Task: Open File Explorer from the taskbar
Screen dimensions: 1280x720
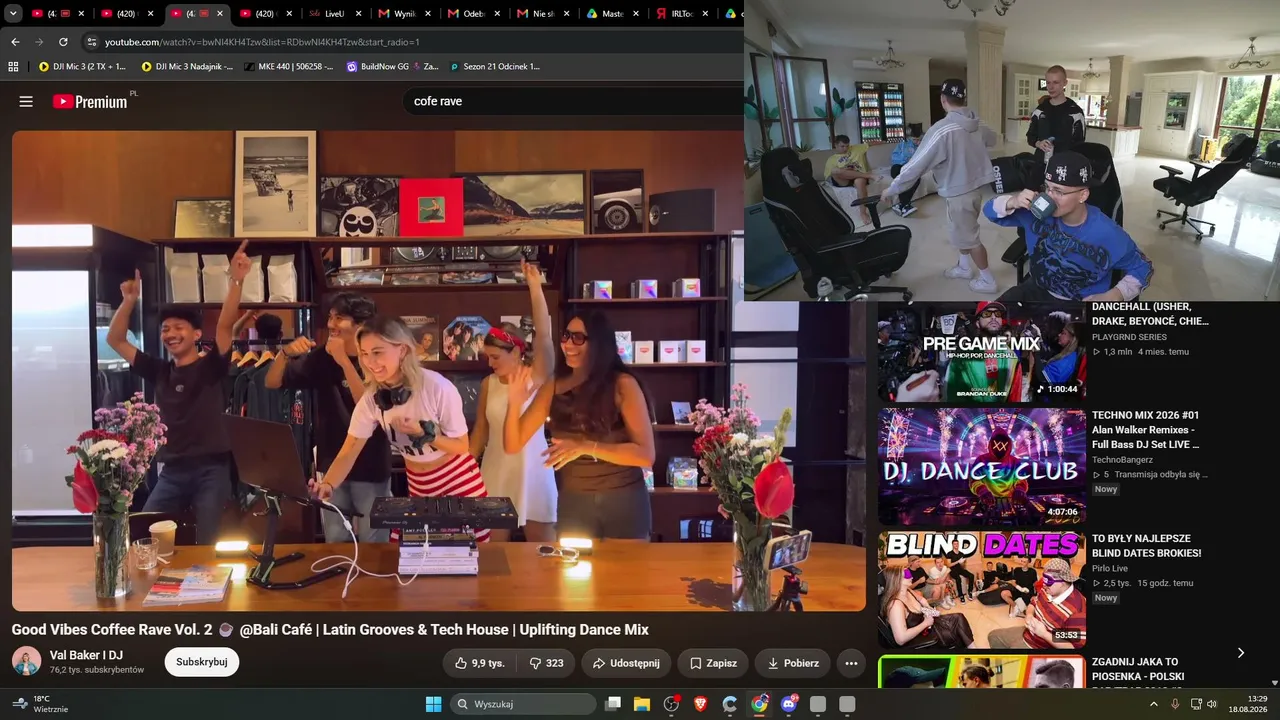Action: point(642,704)
